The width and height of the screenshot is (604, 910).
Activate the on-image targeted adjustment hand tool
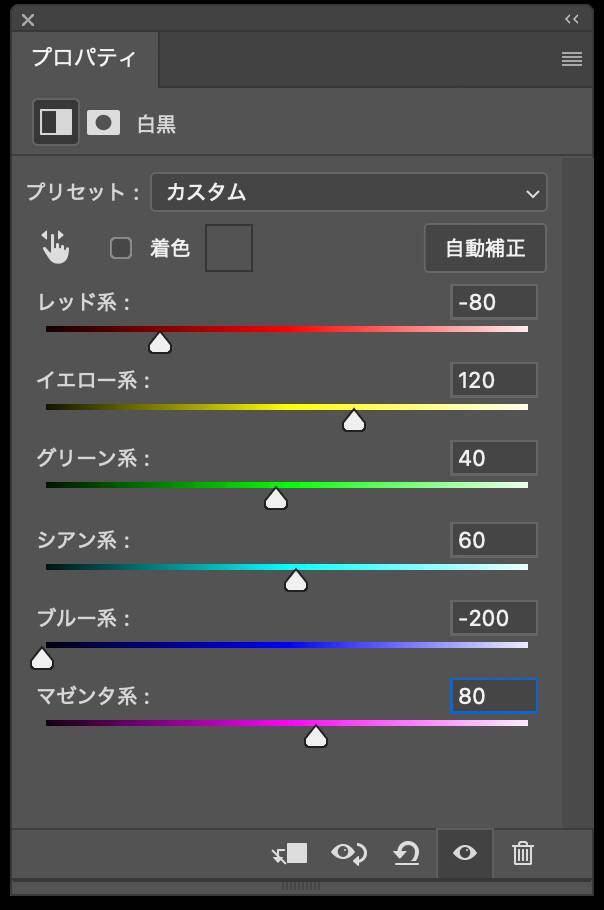coord(55,247)
